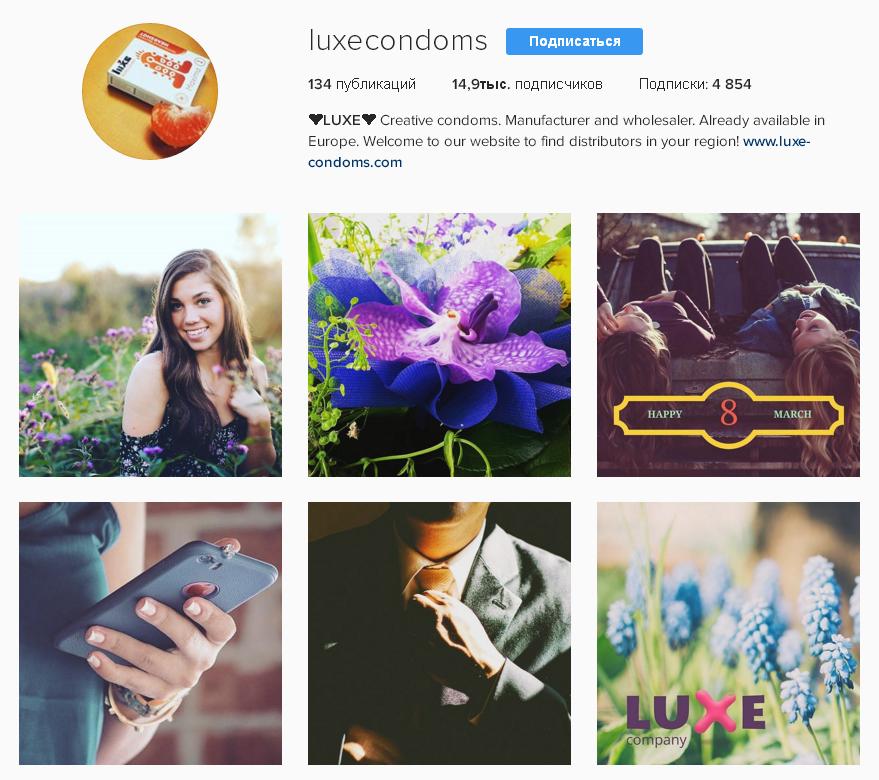
Task: Open the man adjusting tie post
Action: pyautogui.click(x=440, y=633)
